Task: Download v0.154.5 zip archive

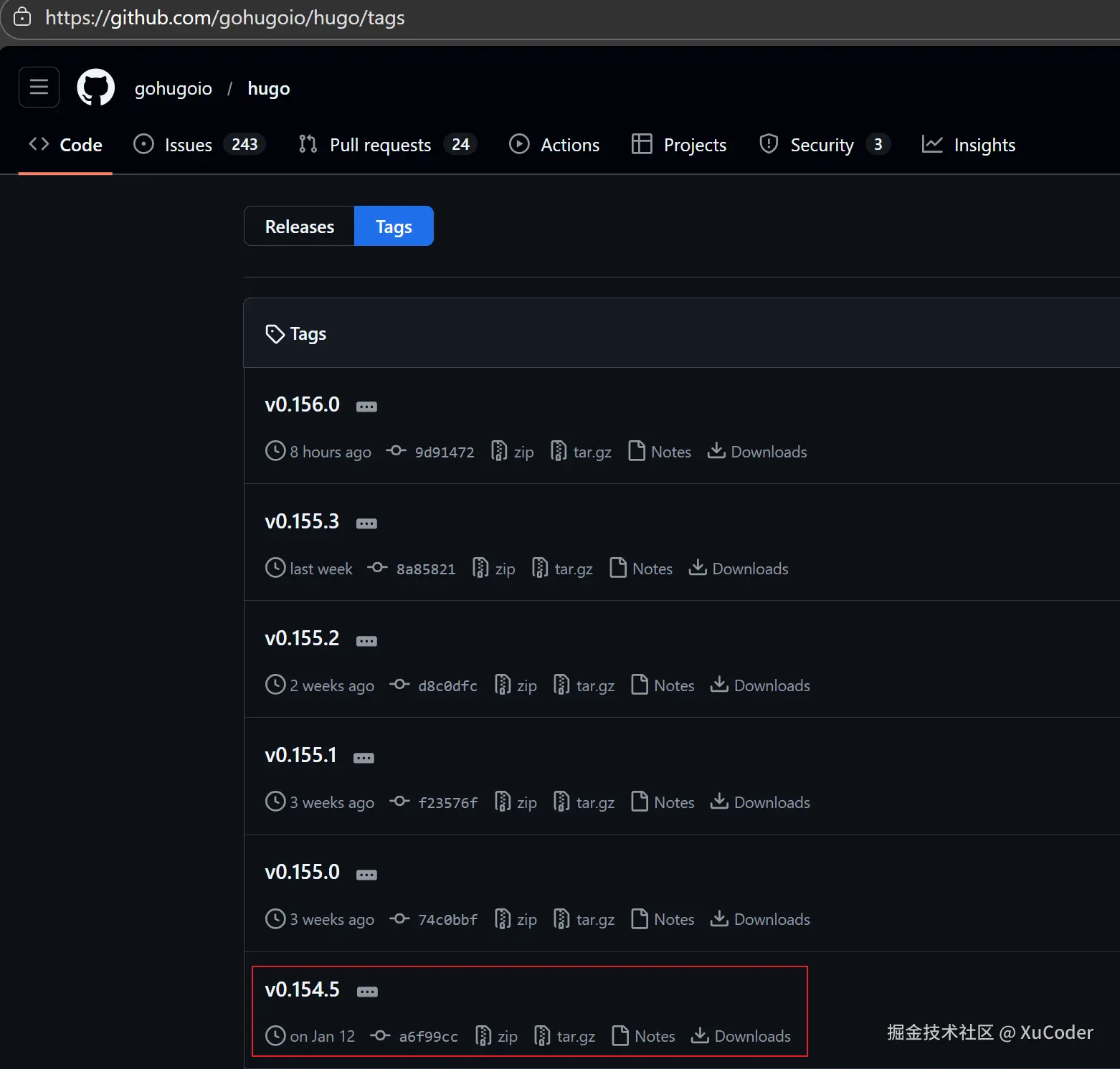Action: 496,1036
